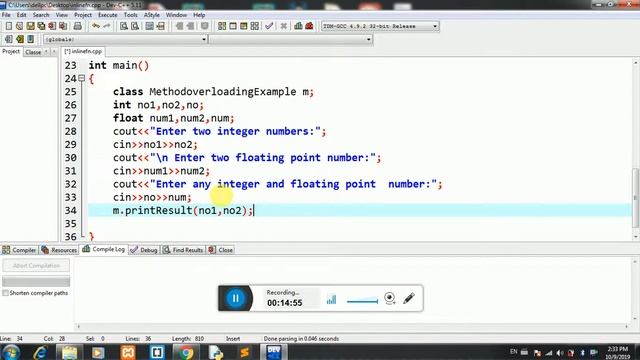Open the Project menu
640x360 pixels.
pos(83,15)
